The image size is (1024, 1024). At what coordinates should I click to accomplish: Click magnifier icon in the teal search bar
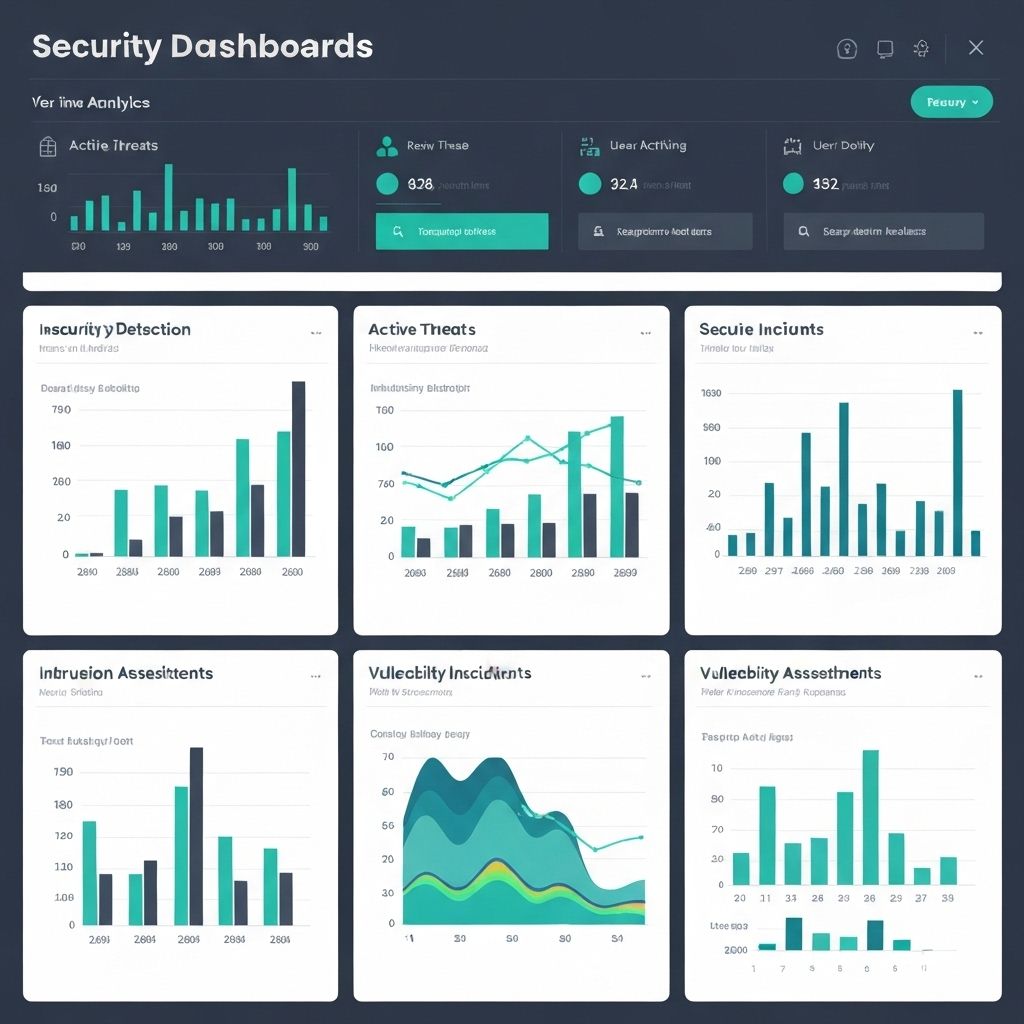point(397,231)
